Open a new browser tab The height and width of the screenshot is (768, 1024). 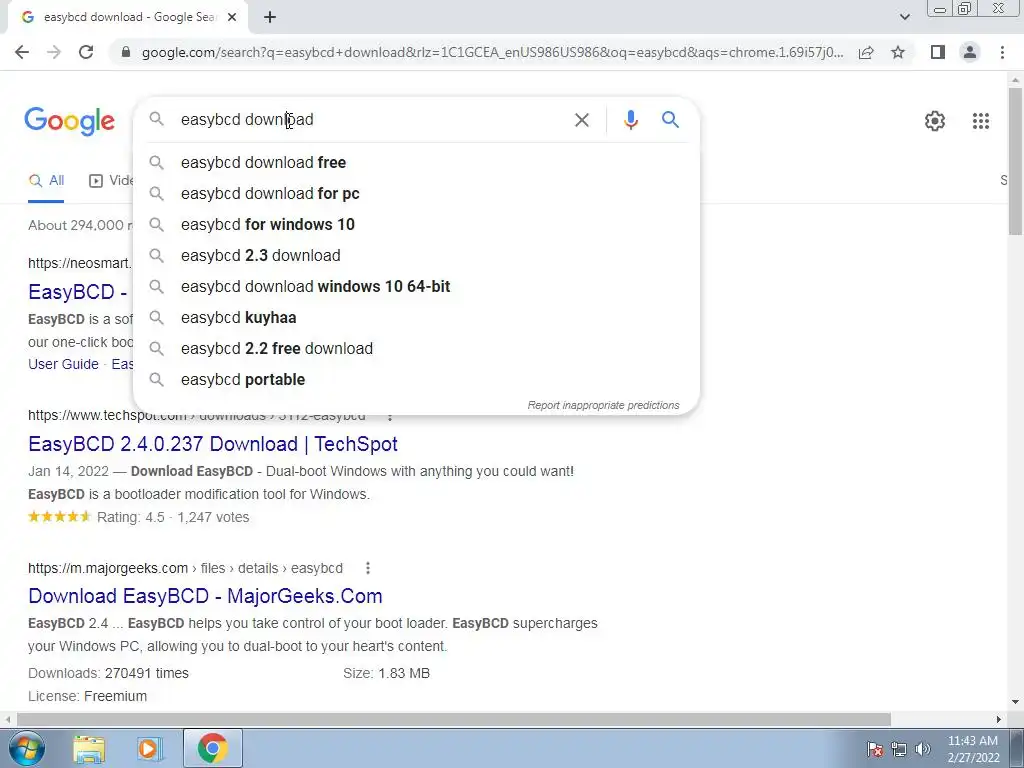point(270,18)
